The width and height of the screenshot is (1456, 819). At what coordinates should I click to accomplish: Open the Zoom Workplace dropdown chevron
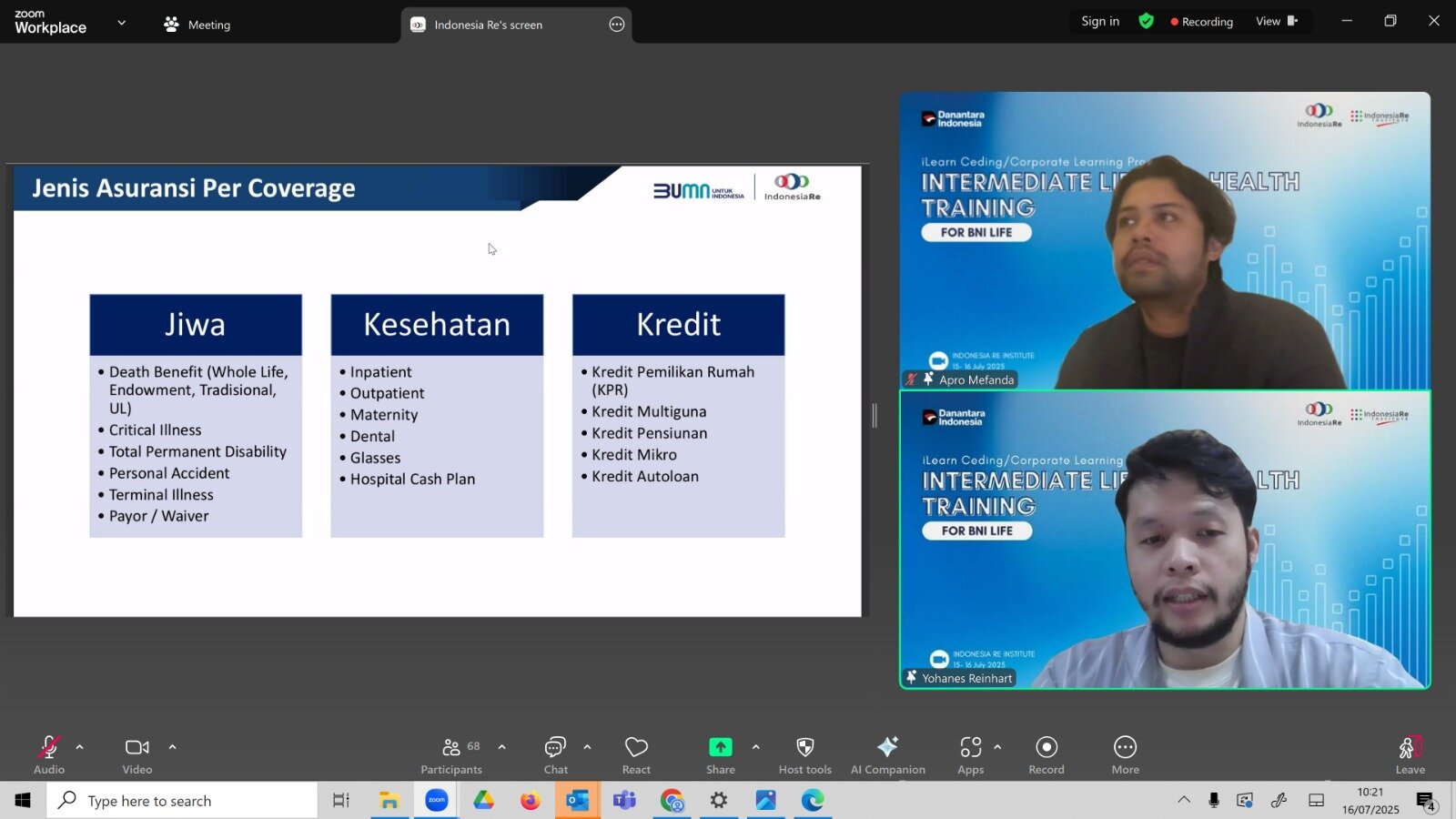[x=122, y=23]
